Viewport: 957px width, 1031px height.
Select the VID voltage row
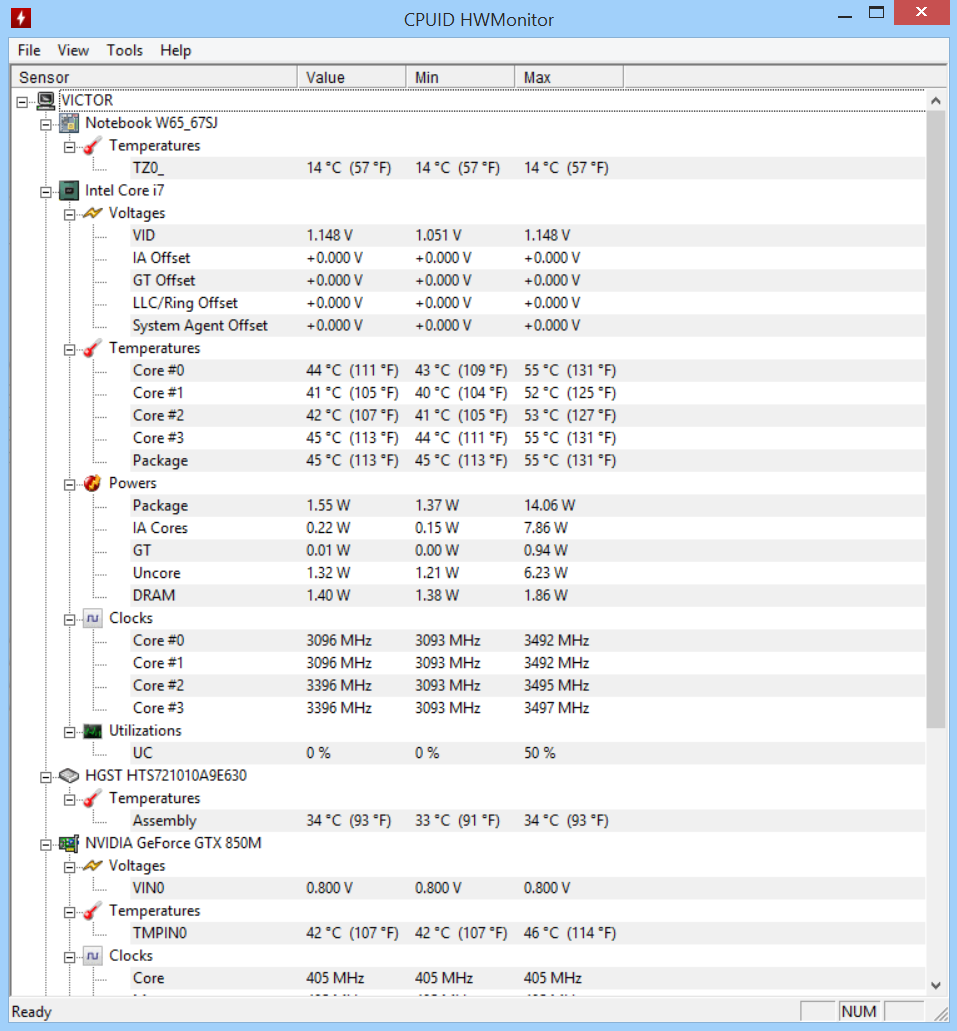(527, 235)
